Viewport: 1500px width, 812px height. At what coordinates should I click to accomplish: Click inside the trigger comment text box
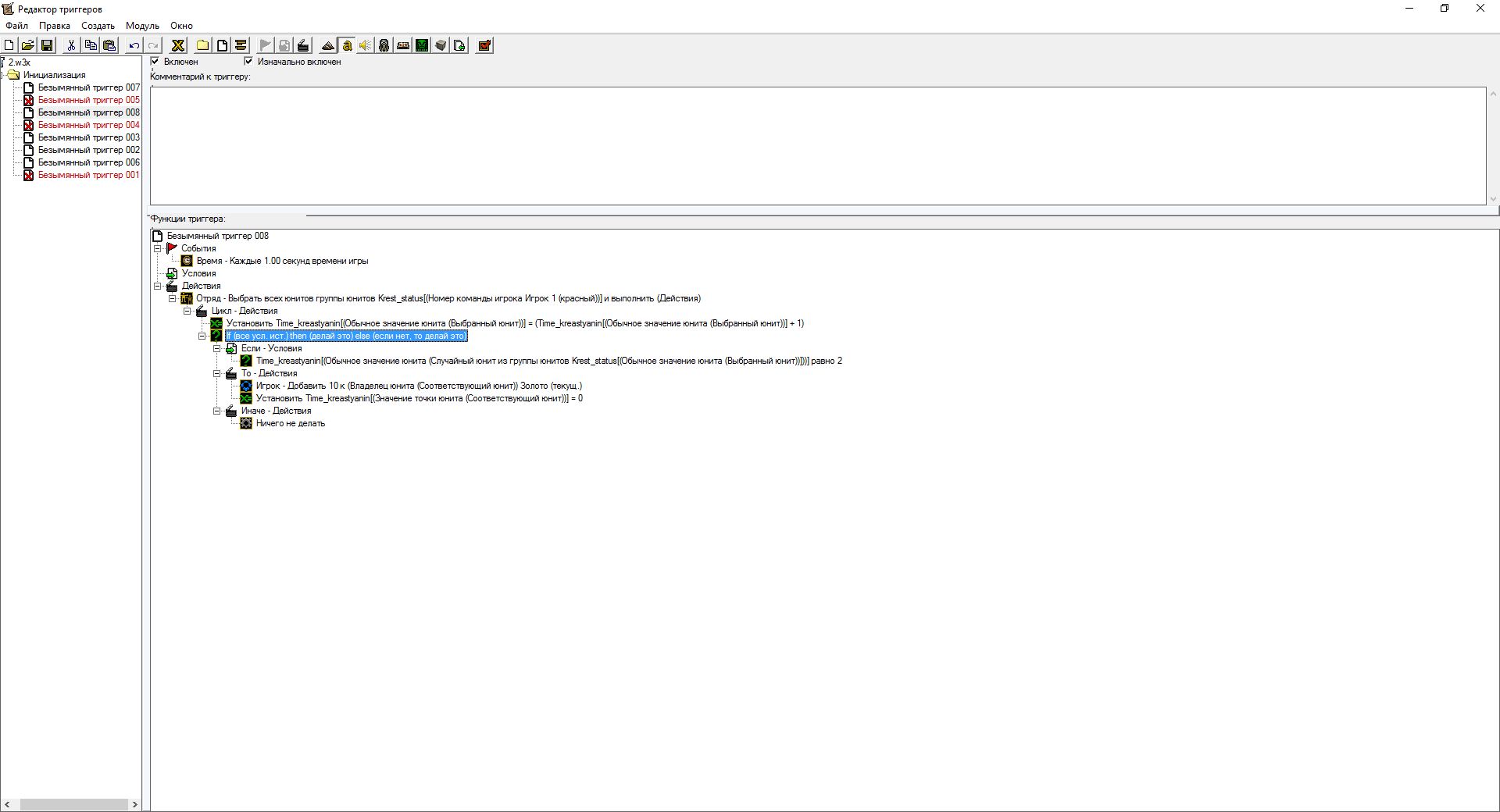click(x=818, y=146)
